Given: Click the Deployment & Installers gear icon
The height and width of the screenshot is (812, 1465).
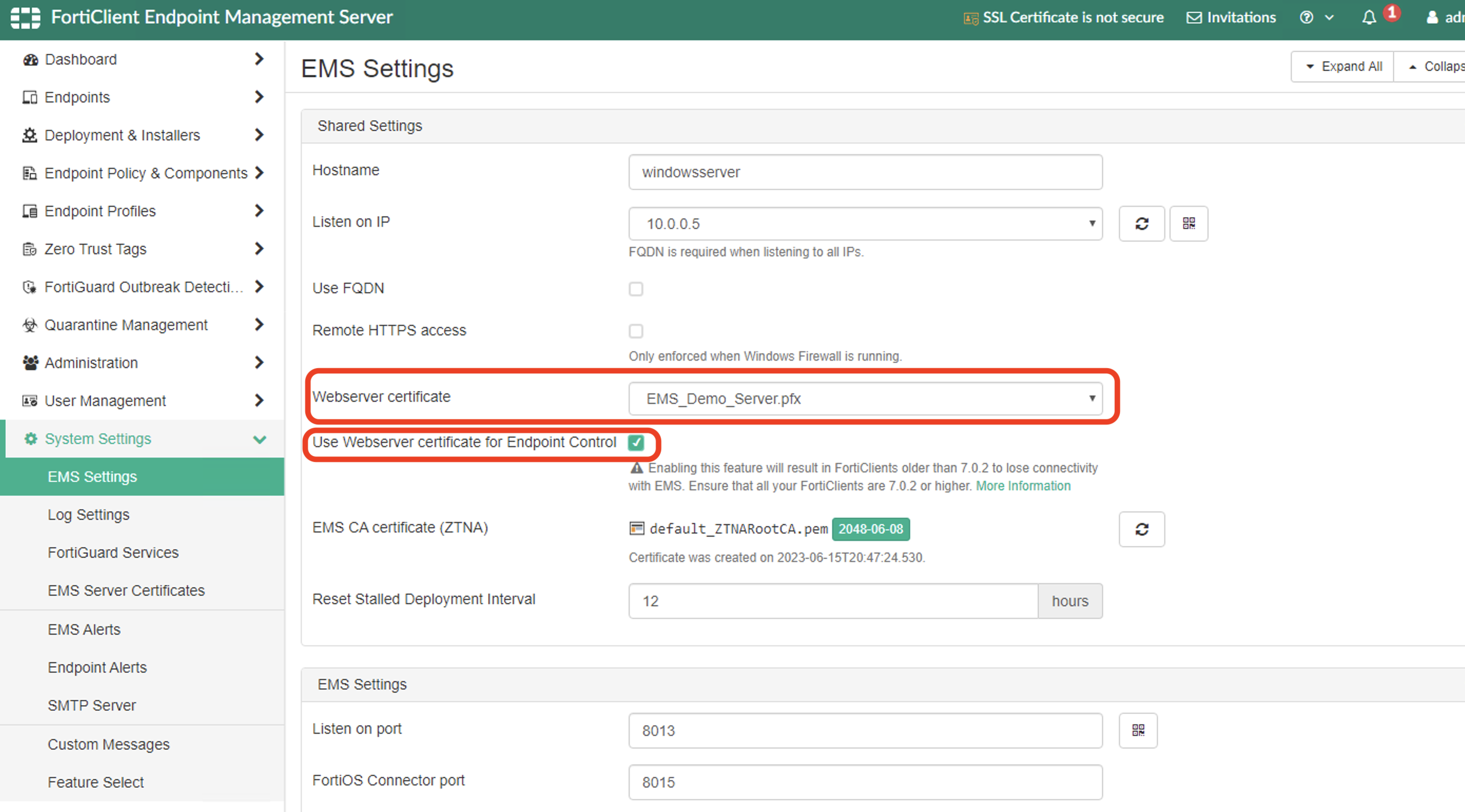Looking at the screenshot, I should click(30, 136).
